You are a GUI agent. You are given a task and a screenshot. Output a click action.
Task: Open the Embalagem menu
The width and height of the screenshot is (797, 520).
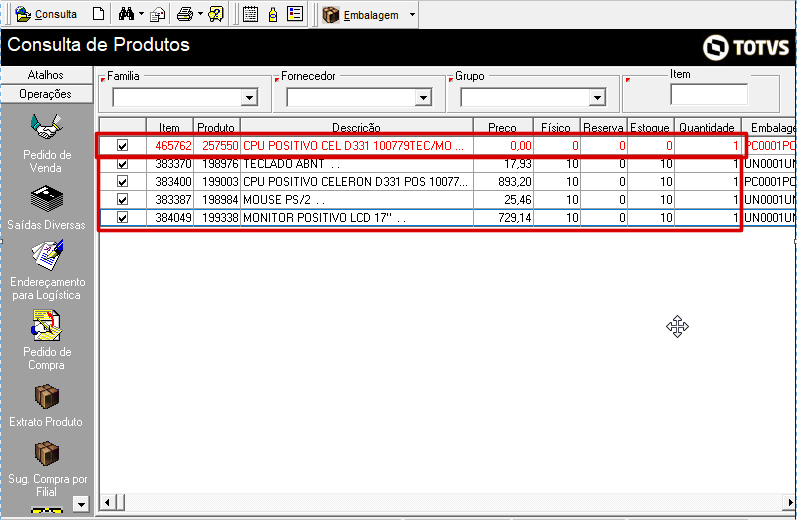[371, 15]
